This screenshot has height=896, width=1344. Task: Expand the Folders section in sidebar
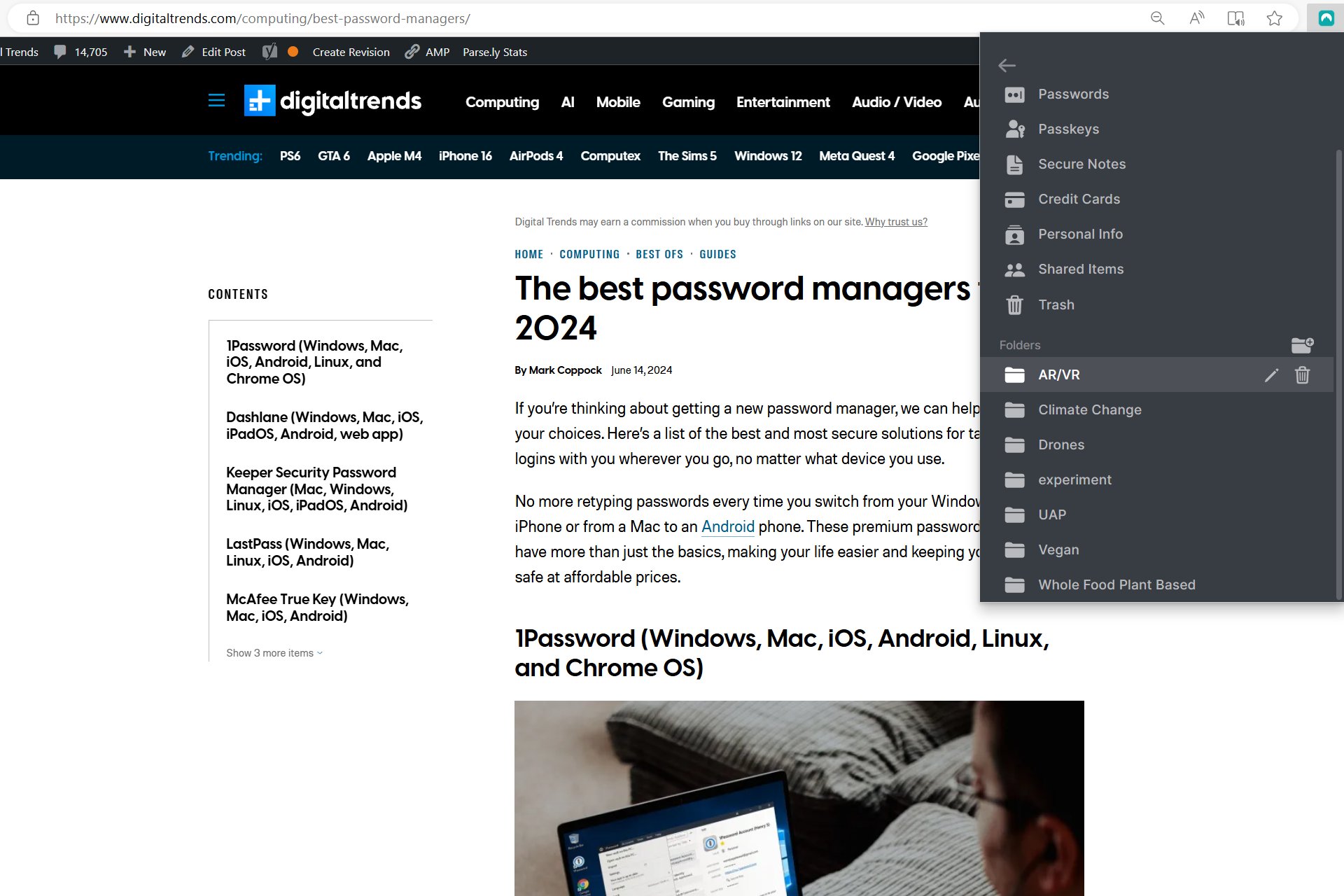point(1020,344)
